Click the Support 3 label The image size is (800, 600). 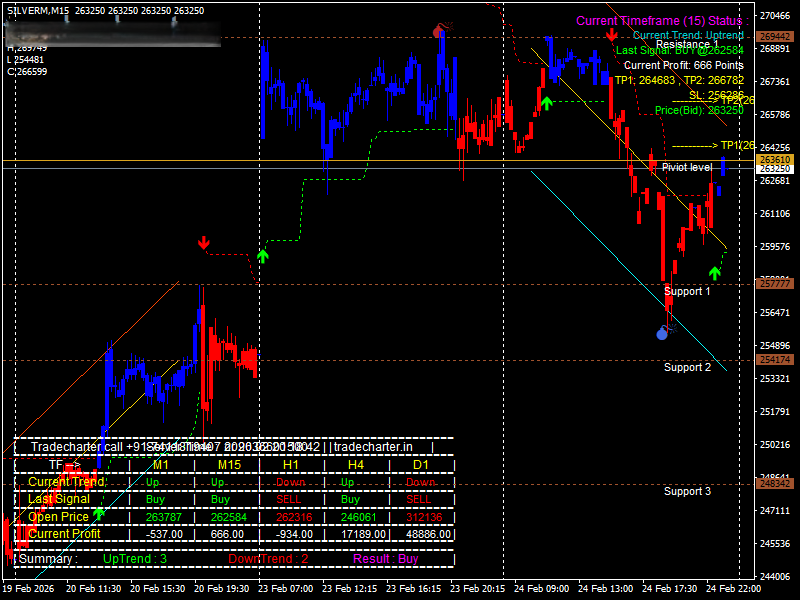tap(687, 491)
